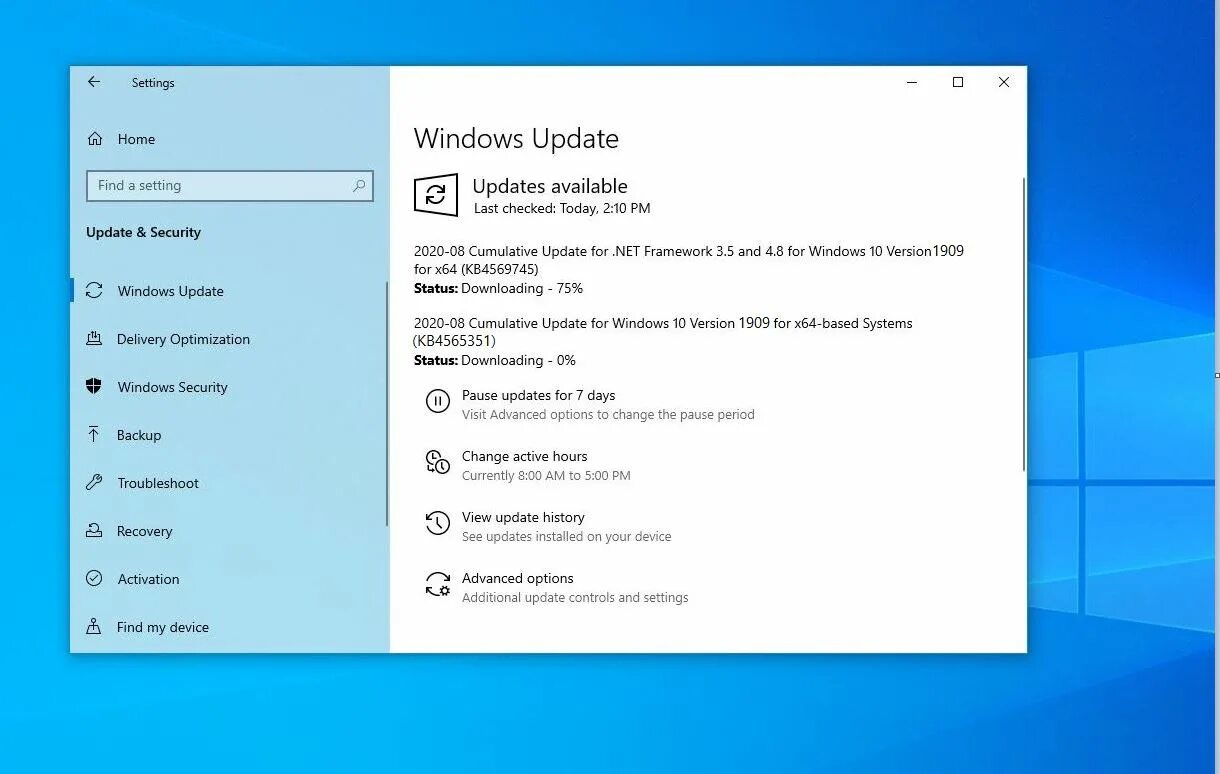
Task: Click the Windows Update page heading
Action: point(516,139)
